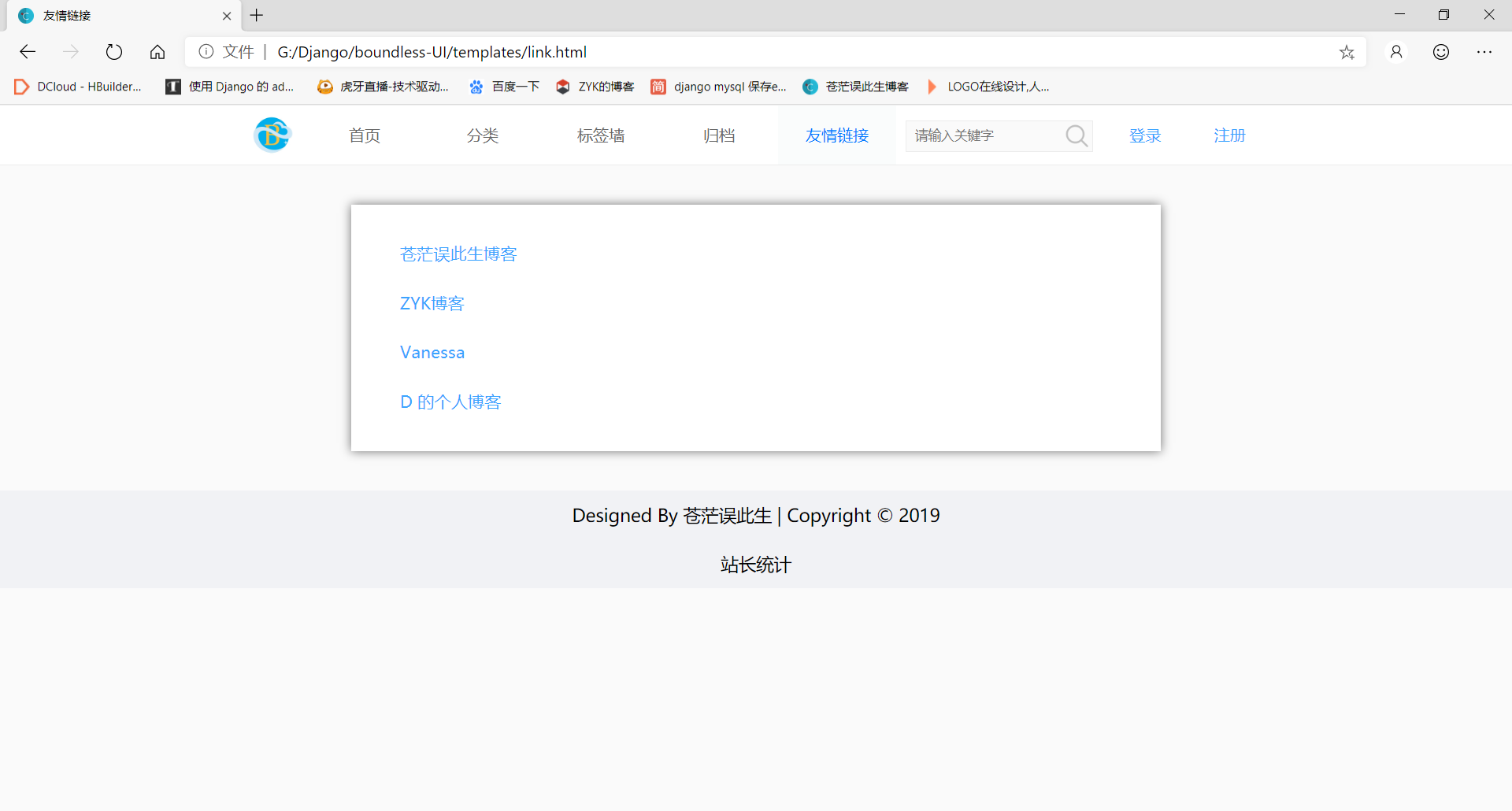Image resolution: width=1512 pixels, height=811 pixels.
Task: Select 标签墙 in navigation bar
Action: [x=601, y=135]
